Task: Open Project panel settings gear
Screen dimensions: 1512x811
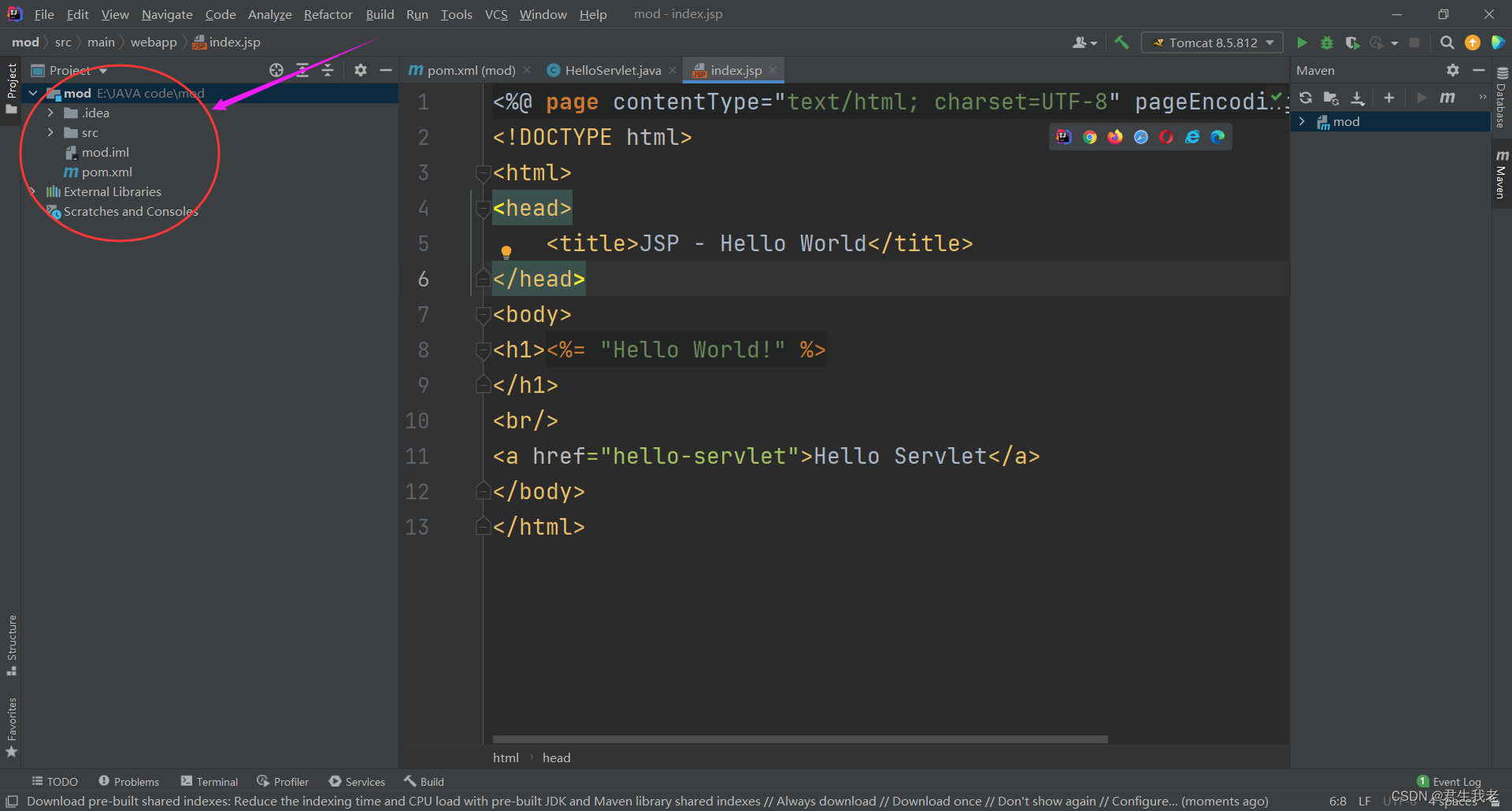Action: tap(361, 70)
